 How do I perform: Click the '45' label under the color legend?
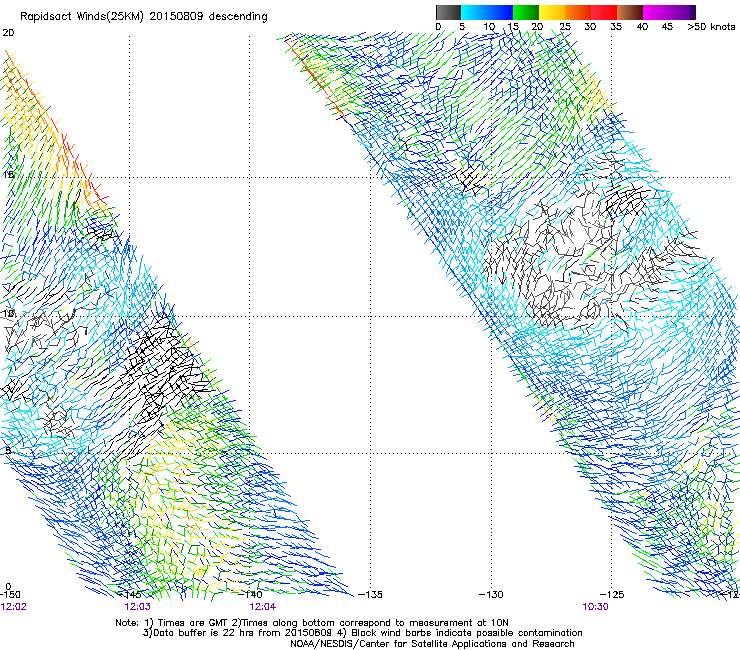pos(667,27)
